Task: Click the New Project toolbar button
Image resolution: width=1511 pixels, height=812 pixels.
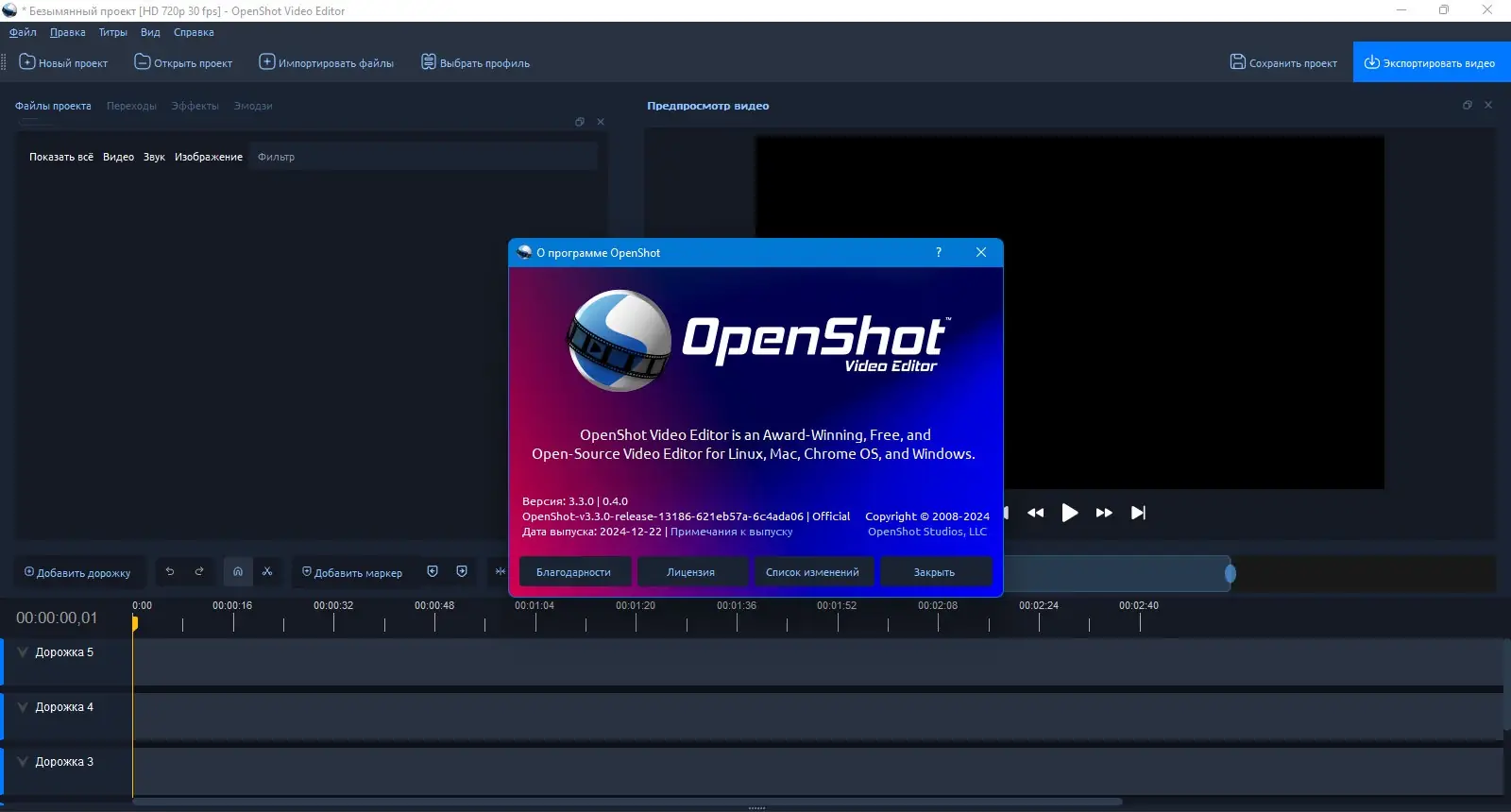Action: (x=63, y=63)
